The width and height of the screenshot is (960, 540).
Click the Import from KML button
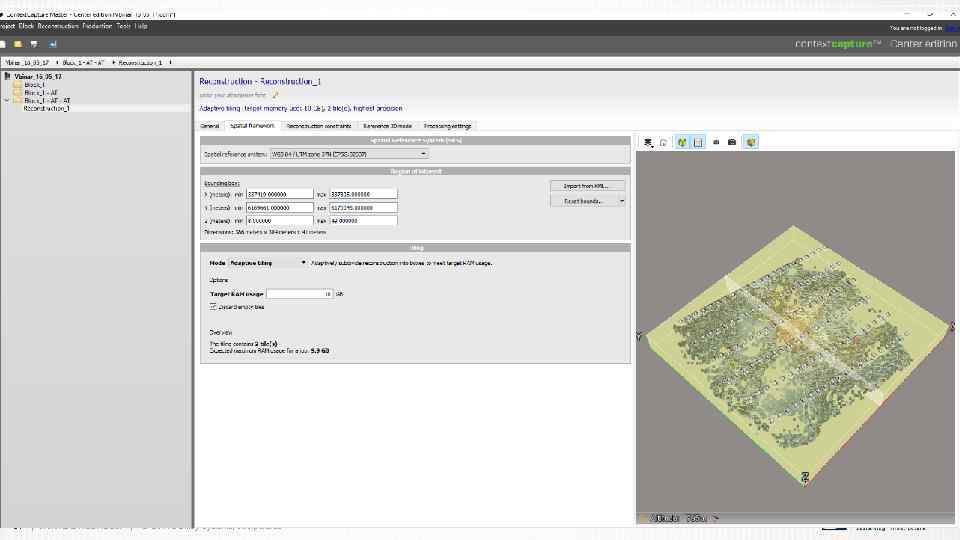coord(587,186)
